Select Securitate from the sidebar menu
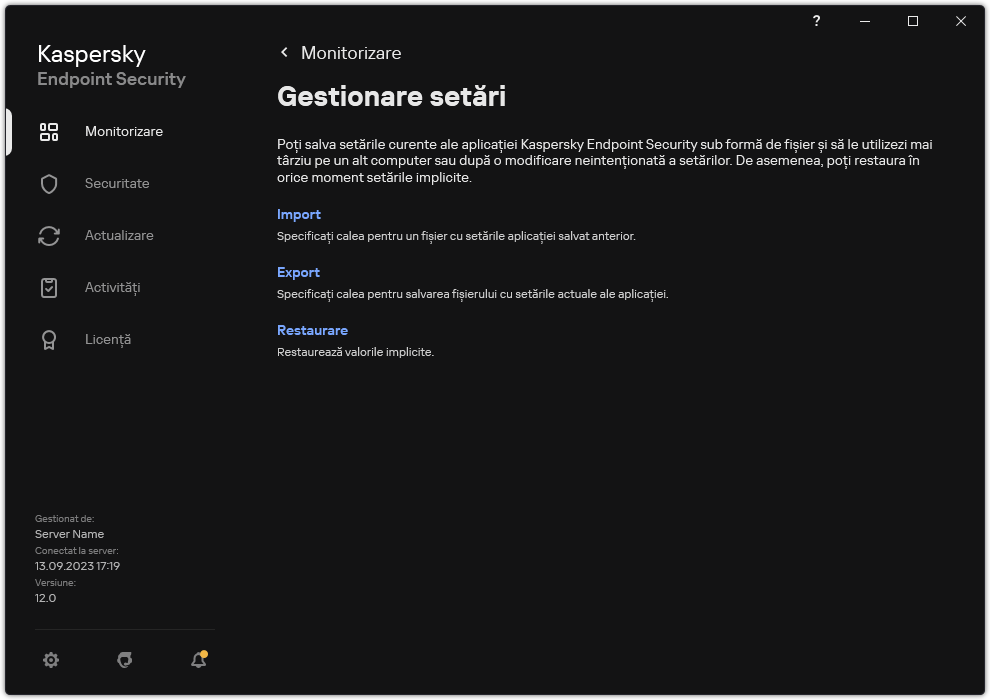The width and height of the screenshot is (990, 700). [x=117, y=183]
